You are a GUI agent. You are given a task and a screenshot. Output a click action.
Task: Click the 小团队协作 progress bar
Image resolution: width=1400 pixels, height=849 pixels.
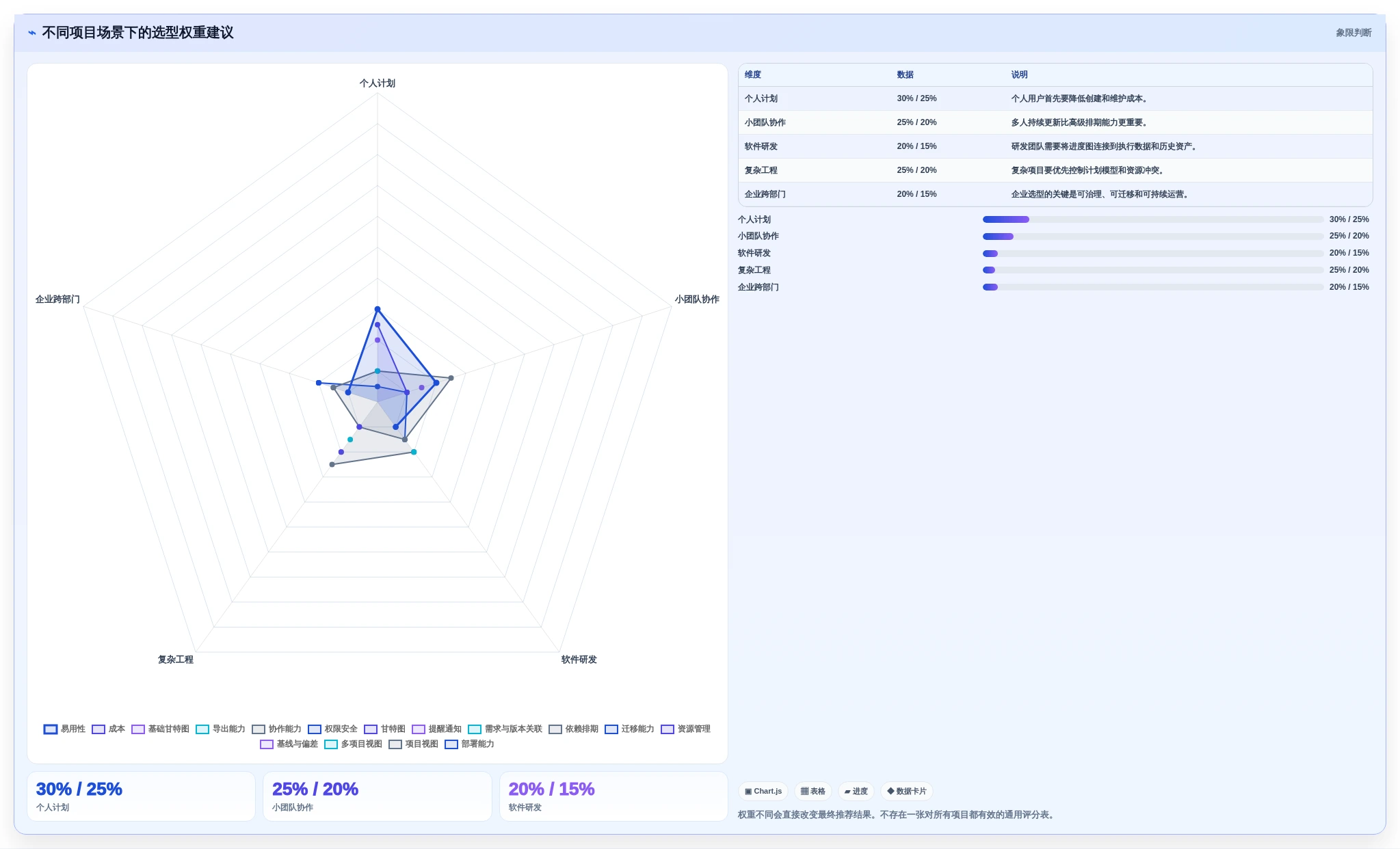[x=1153, y=237]
